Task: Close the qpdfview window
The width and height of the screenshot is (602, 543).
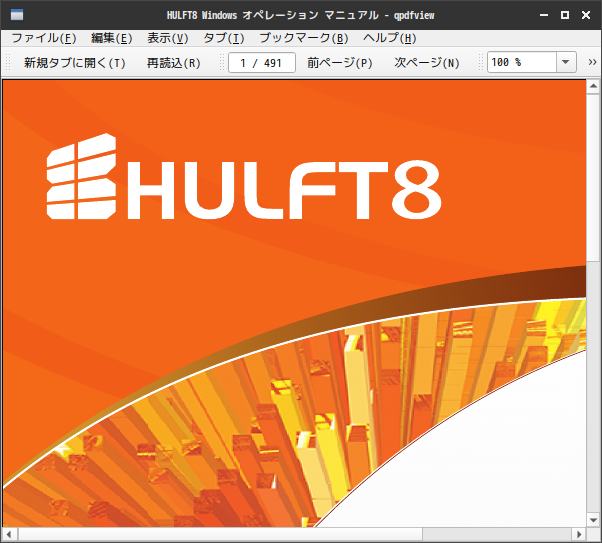Action: (x=586, y=15)
